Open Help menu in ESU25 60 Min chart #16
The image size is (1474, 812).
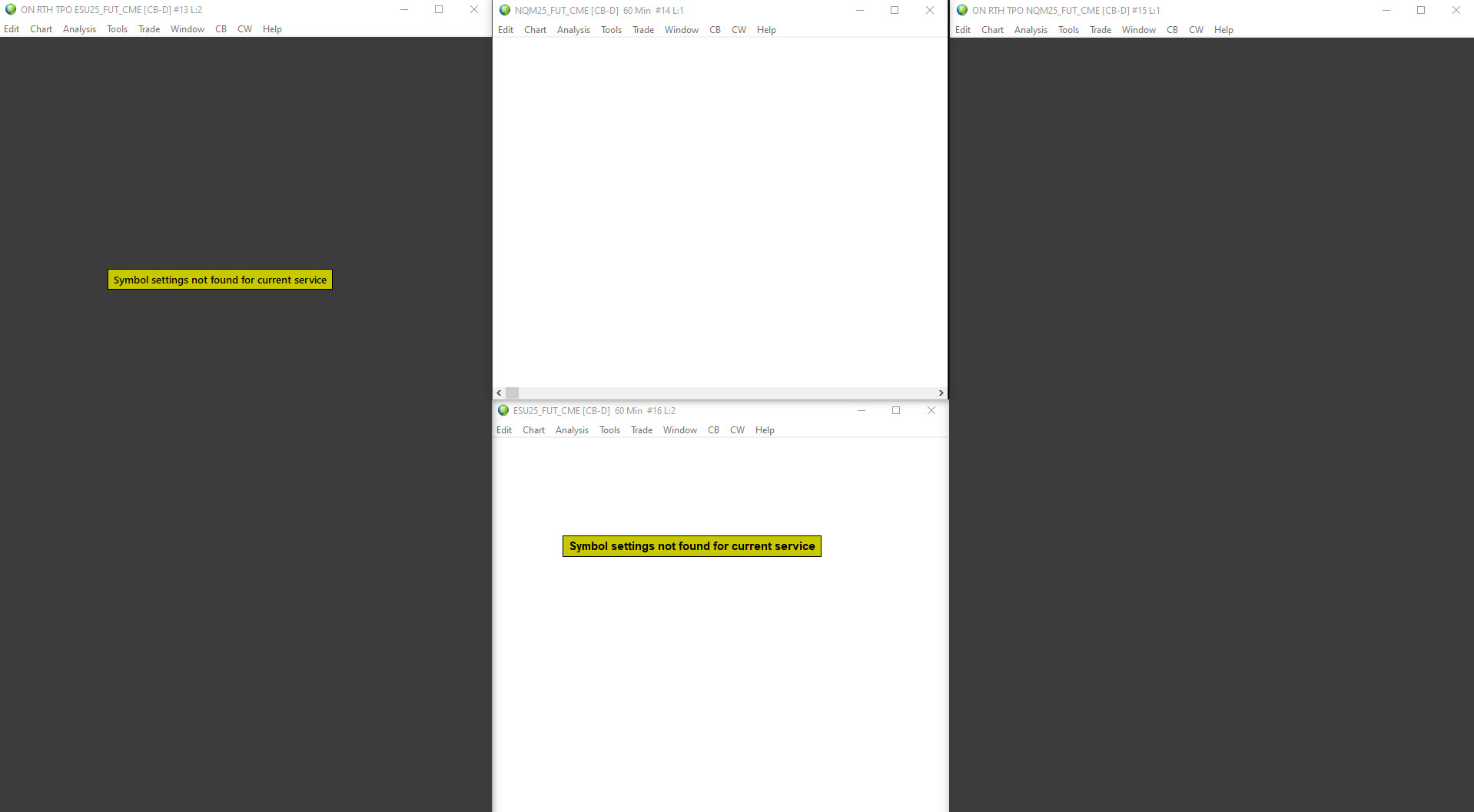(765, 430)
